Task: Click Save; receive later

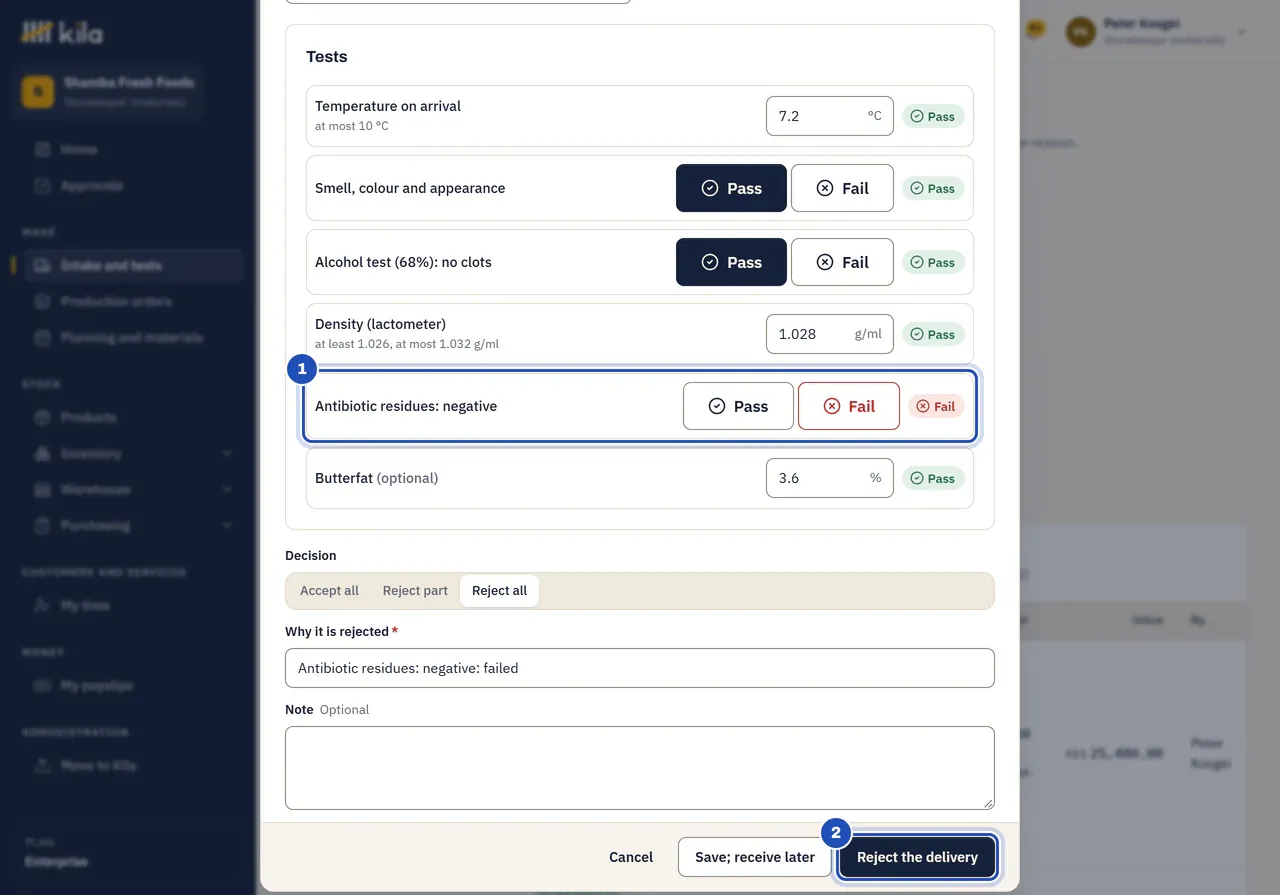Action: [x=755, y=857]
